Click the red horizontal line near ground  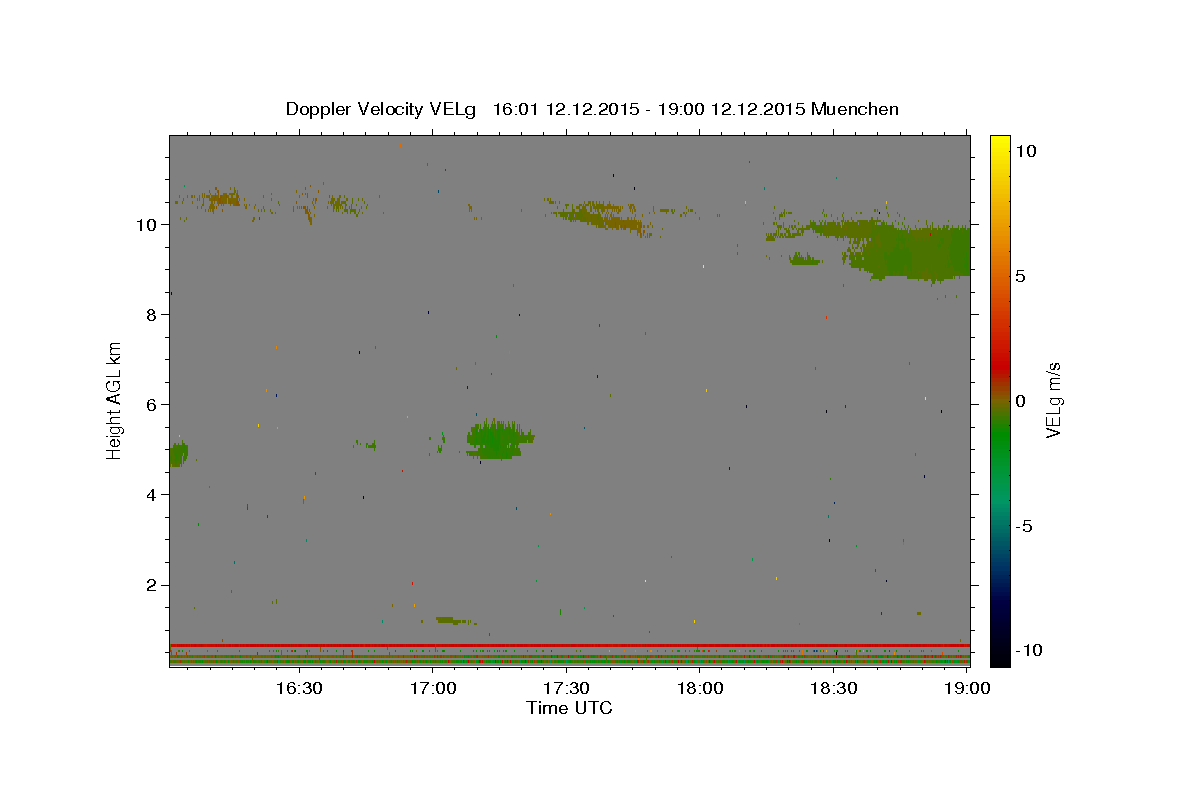click(570, 645)
